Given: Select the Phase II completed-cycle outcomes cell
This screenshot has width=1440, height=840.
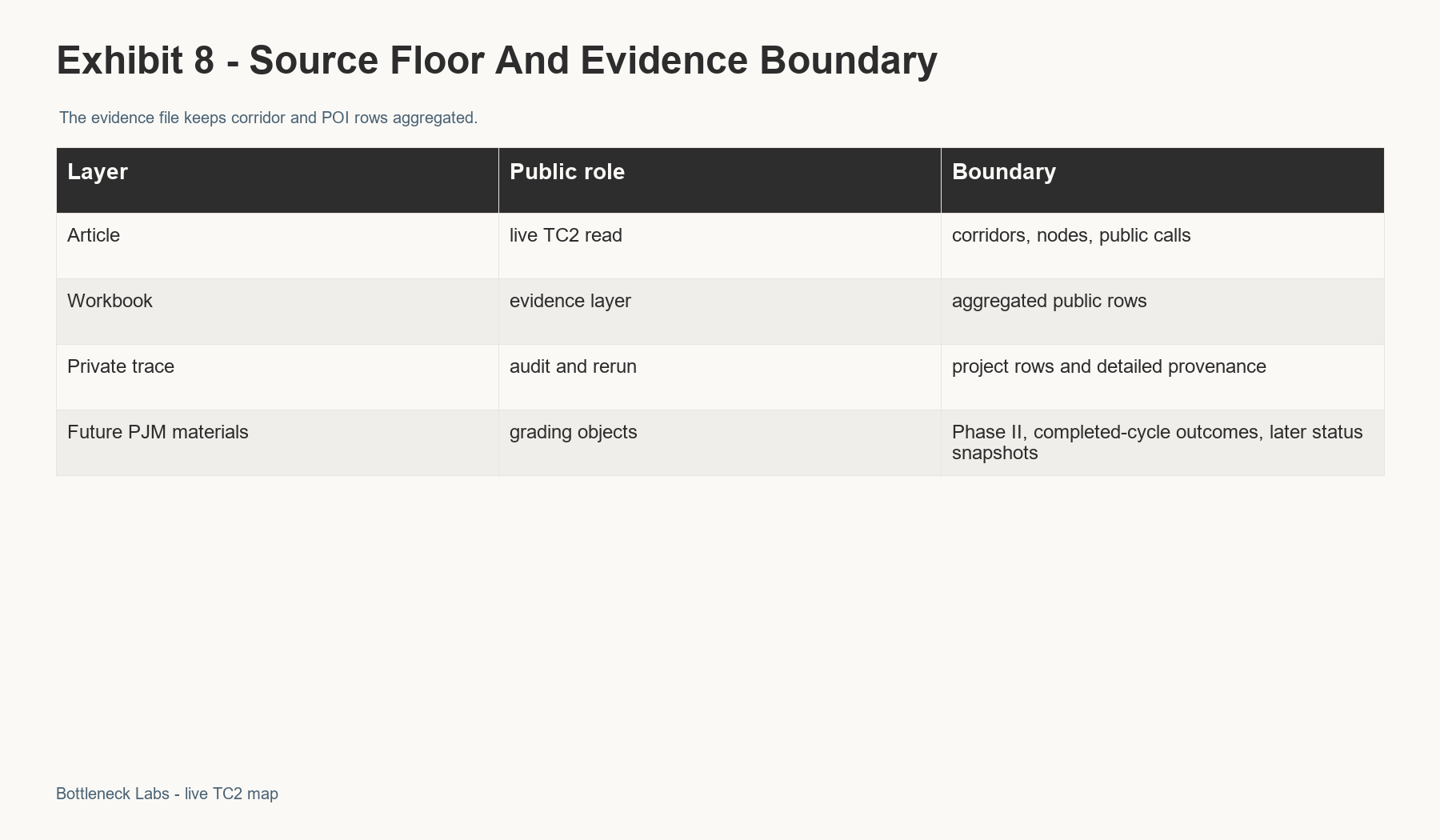Looking at the screenshot, I should pos(1162,442).
